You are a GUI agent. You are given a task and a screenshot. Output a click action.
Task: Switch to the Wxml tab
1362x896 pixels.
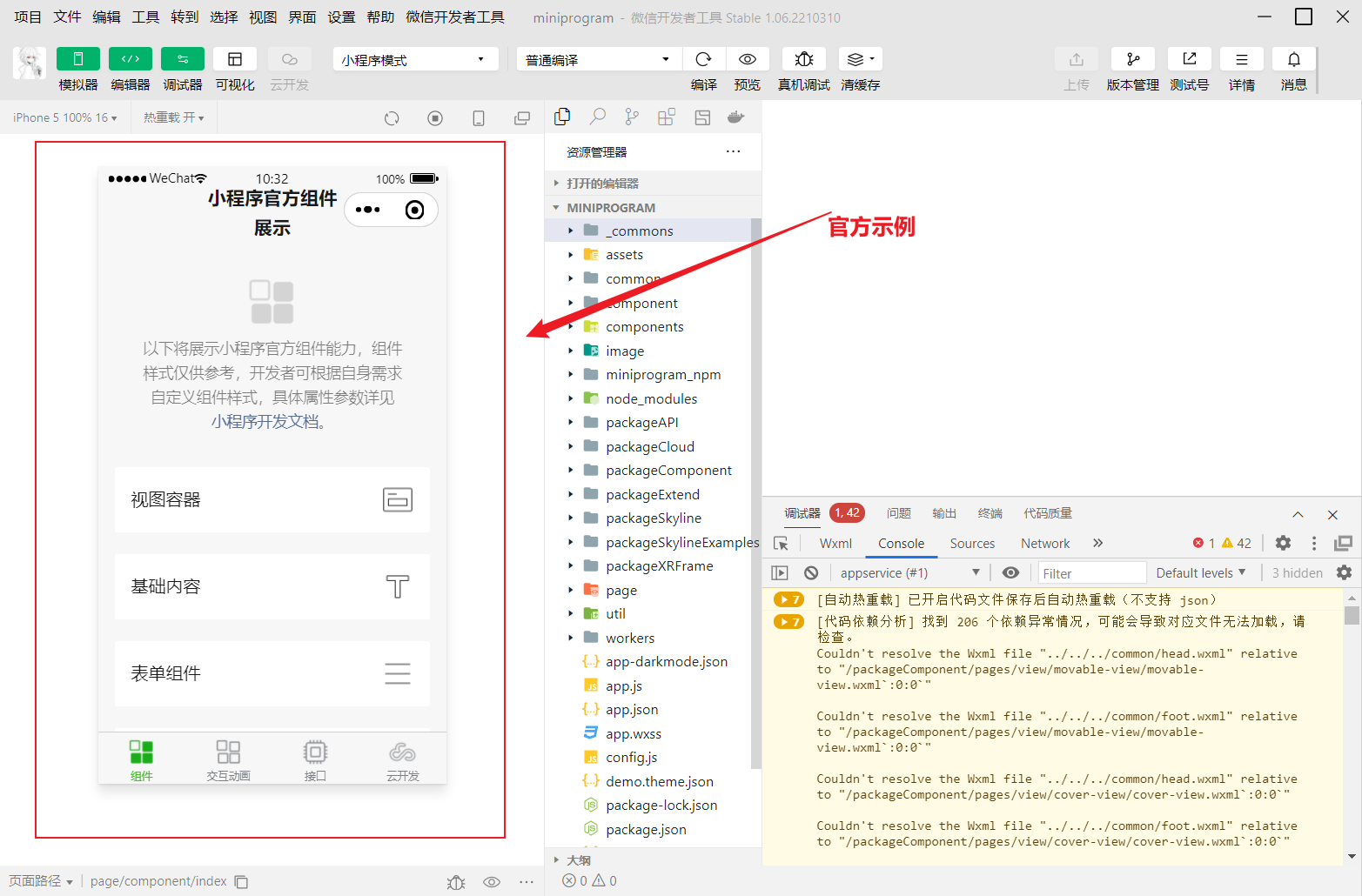(835, 544)
